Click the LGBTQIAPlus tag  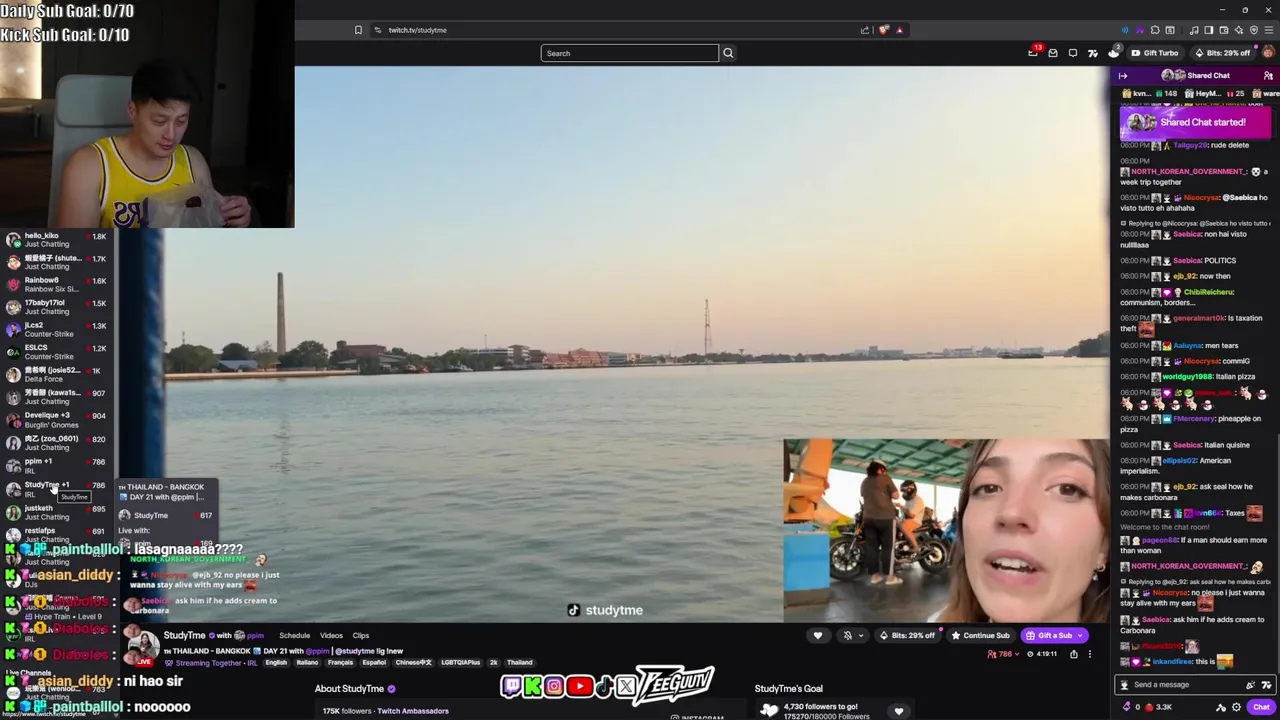(x=461, y=662)
